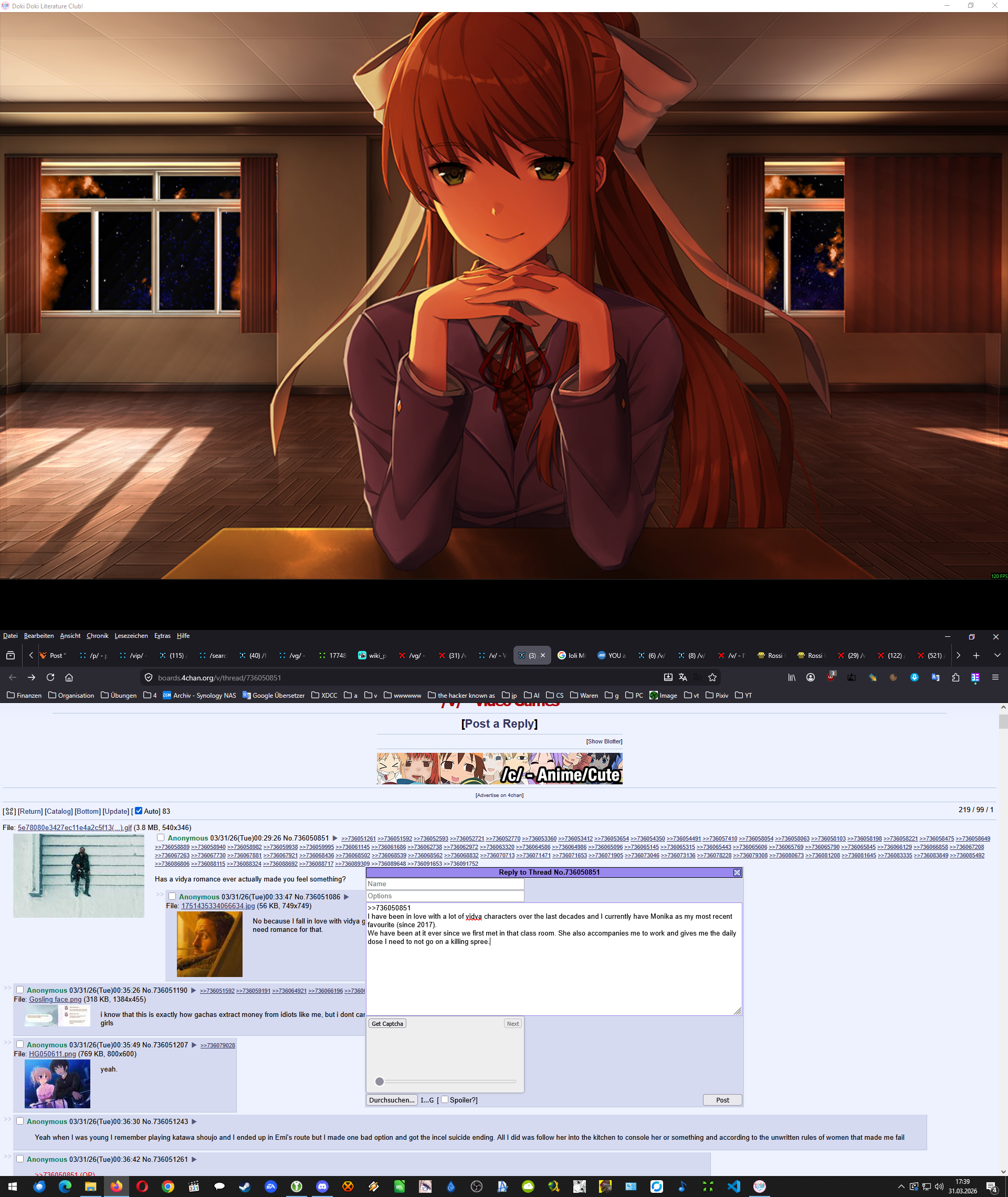Open the Firefox extensions puzzle icon
This screenshot has height=1197, width=1008.
(x=955, y=677)
